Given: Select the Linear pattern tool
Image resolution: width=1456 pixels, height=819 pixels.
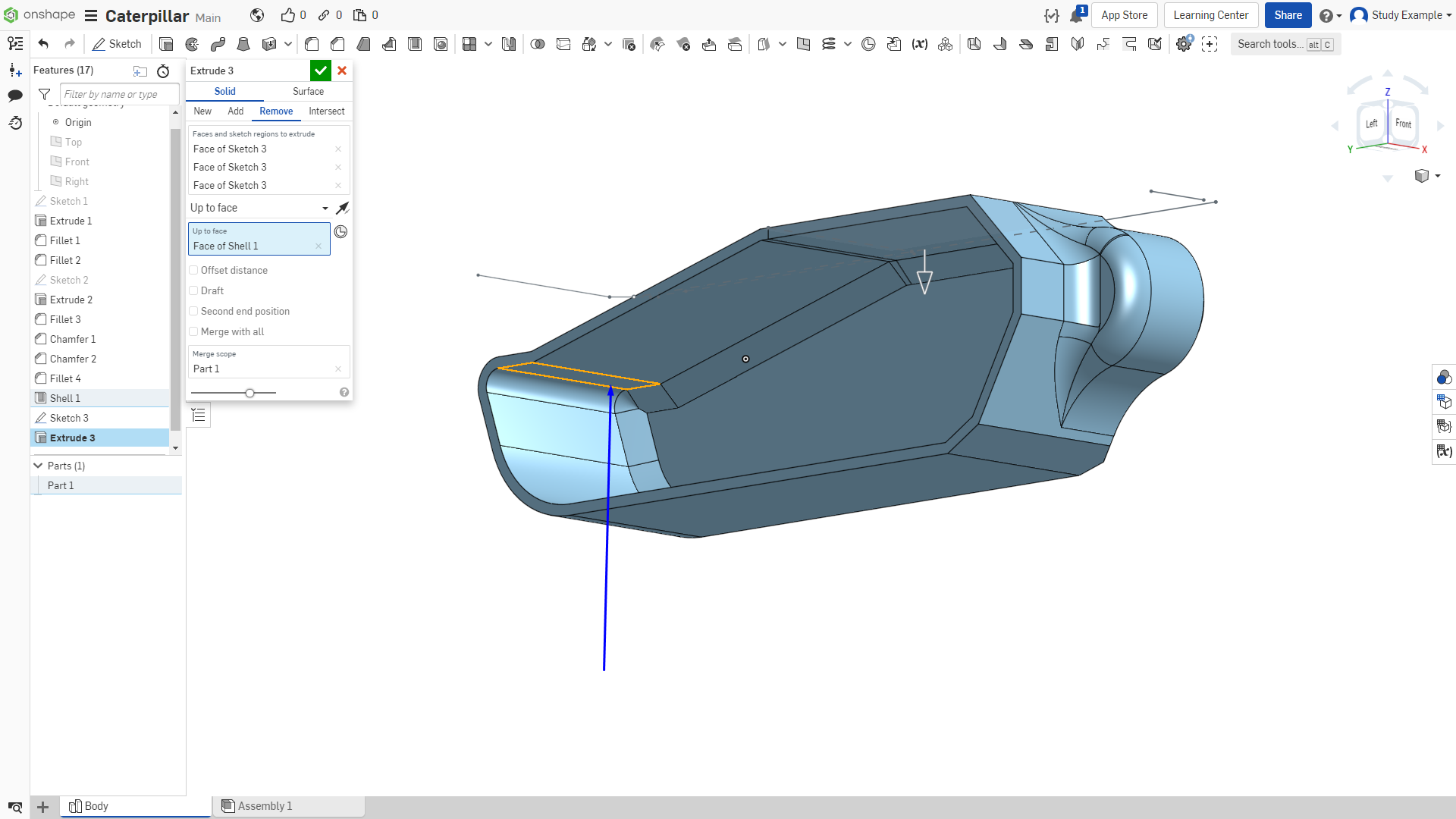Looking at the screenshot, I should click(469, 44).
